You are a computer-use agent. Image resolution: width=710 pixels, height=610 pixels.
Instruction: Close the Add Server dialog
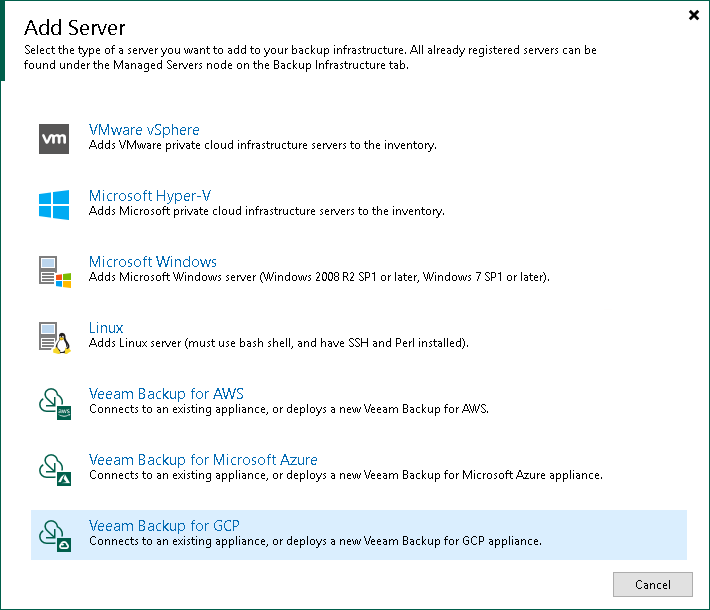pyautogui.click(x=694, y=15)
